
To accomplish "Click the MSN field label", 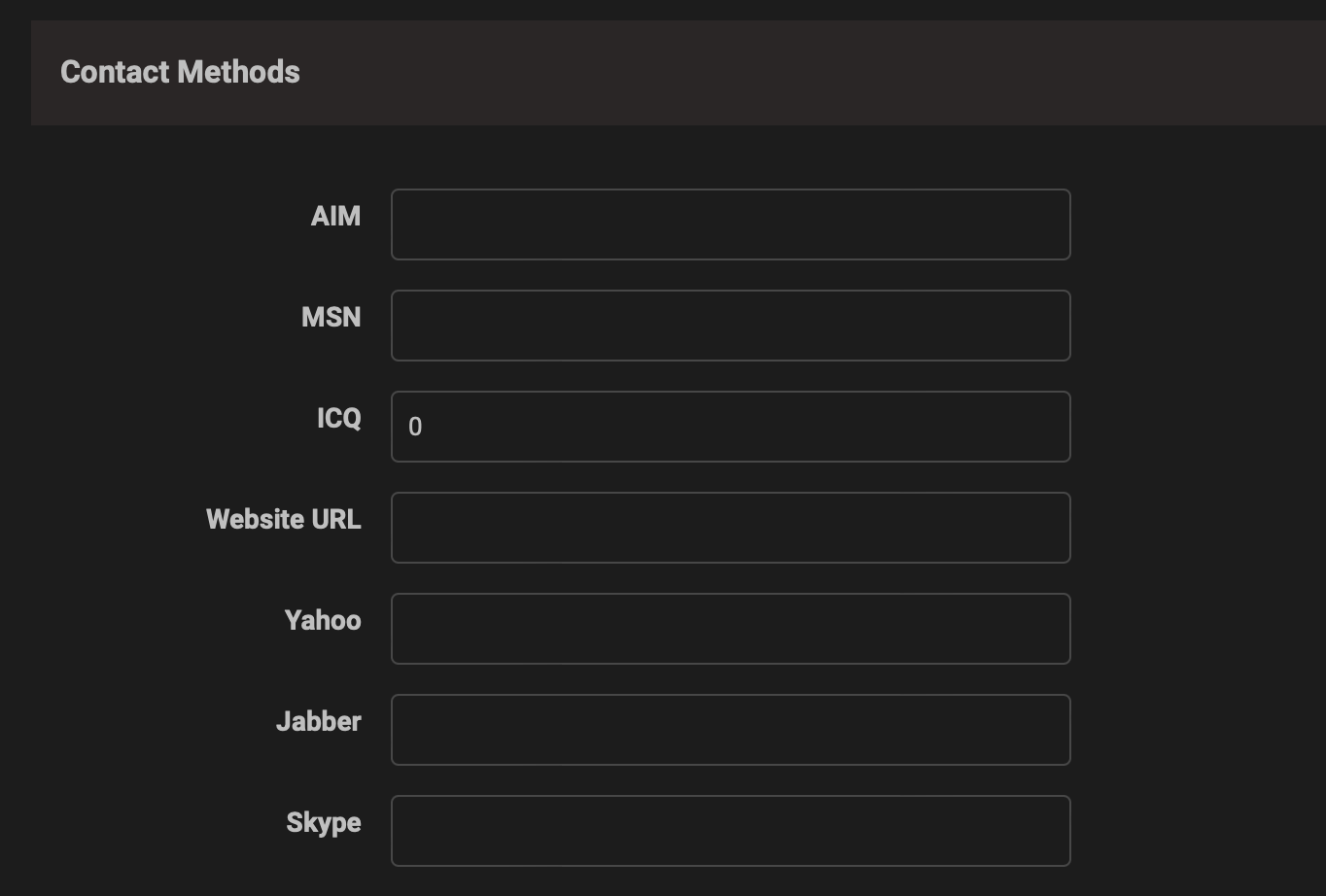I will point(331,317).
